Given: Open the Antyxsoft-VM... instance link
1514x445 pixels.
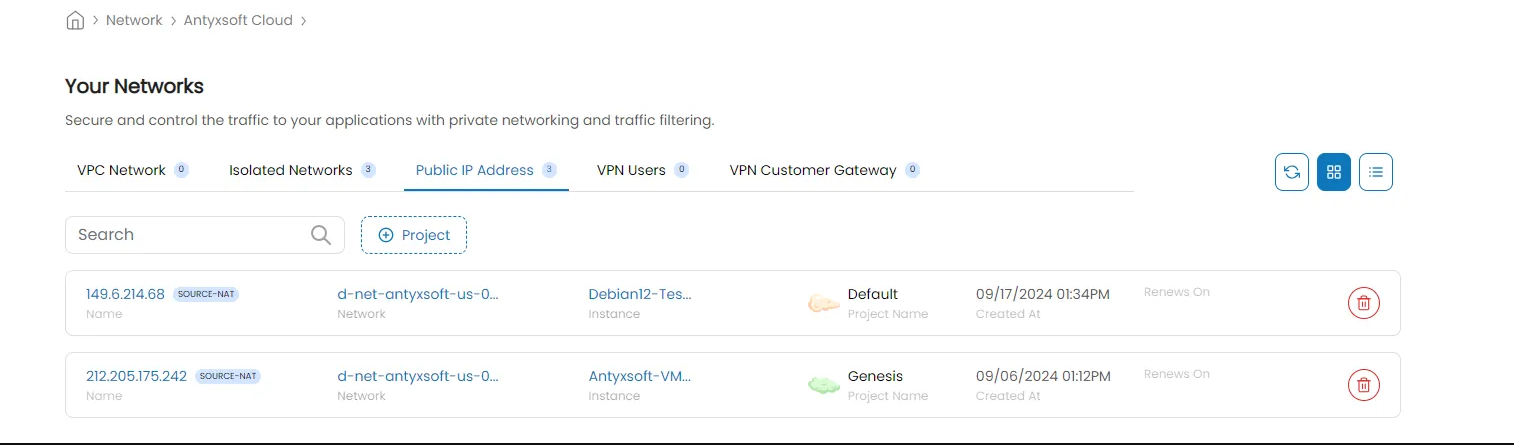Looking at the screenshot, I should tap(640, 376).
